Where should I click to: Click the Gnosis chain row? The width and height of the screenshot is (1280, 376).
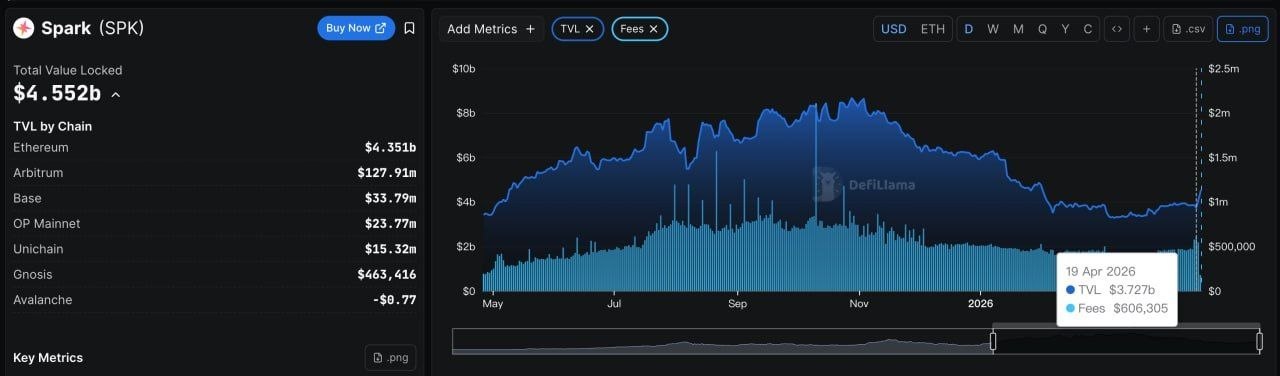point(215,274)
